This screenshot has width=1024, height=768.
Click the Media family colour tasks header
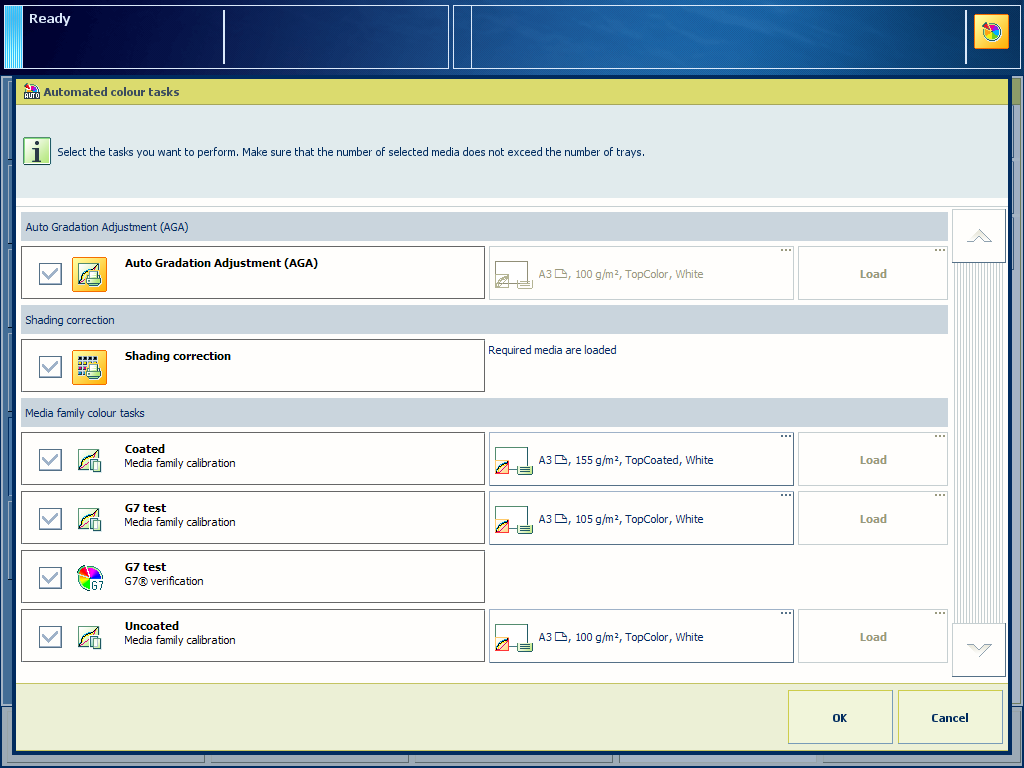pos(485,413)
